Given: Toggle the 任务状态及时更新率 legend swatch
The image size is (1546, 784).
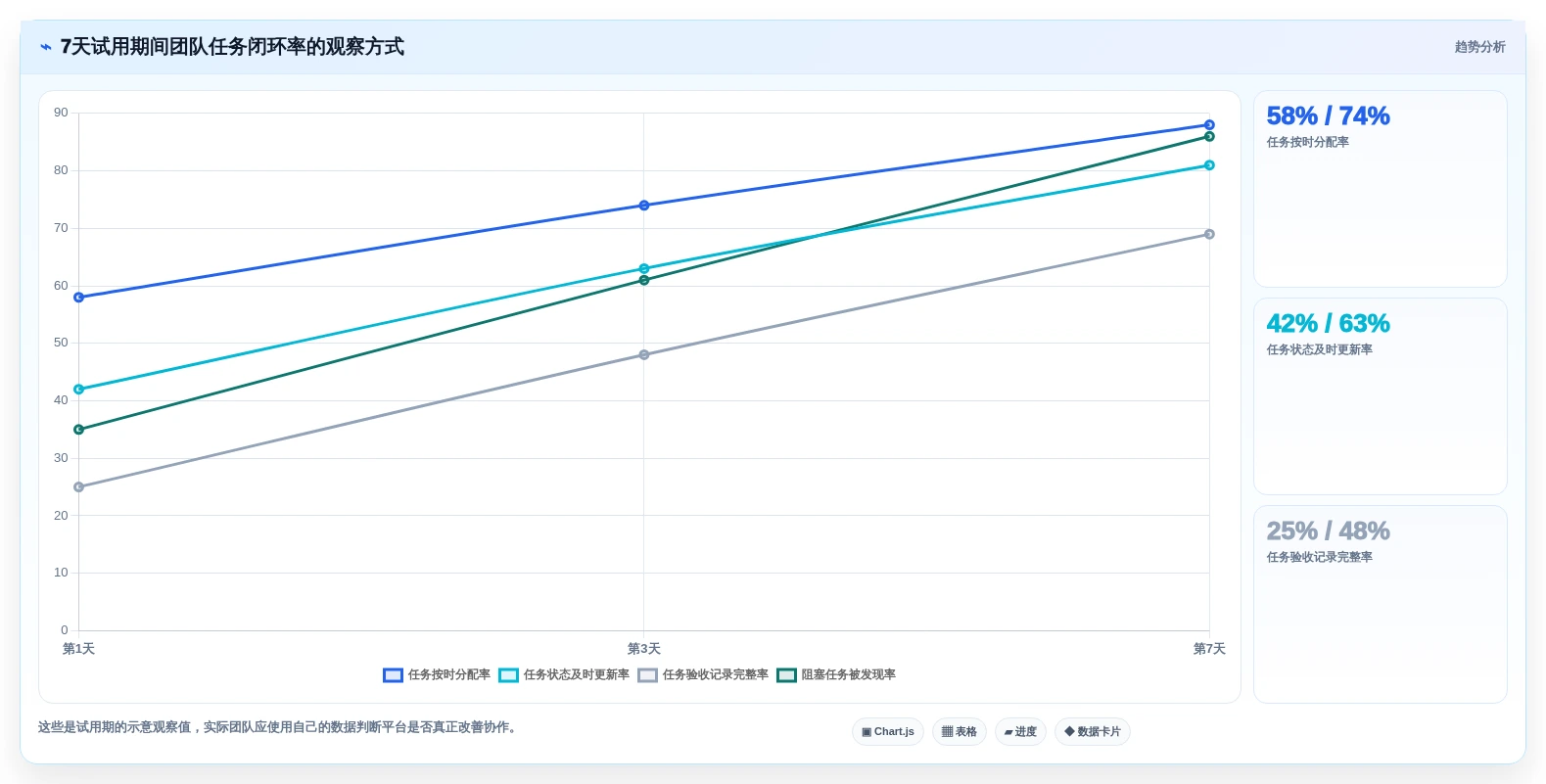Looking at the screenshot, I should point(508,675).
